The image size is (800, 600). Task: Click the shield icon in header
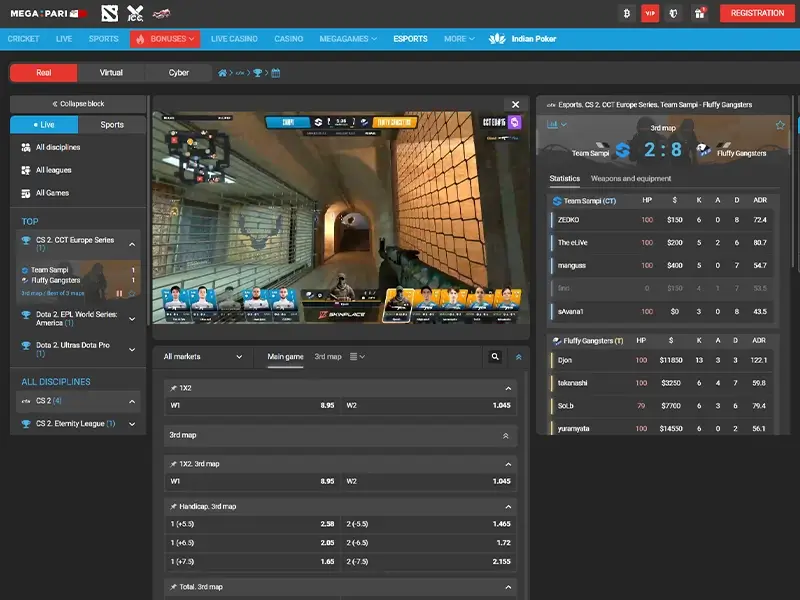pyautogui.click(x=673, y=13)
